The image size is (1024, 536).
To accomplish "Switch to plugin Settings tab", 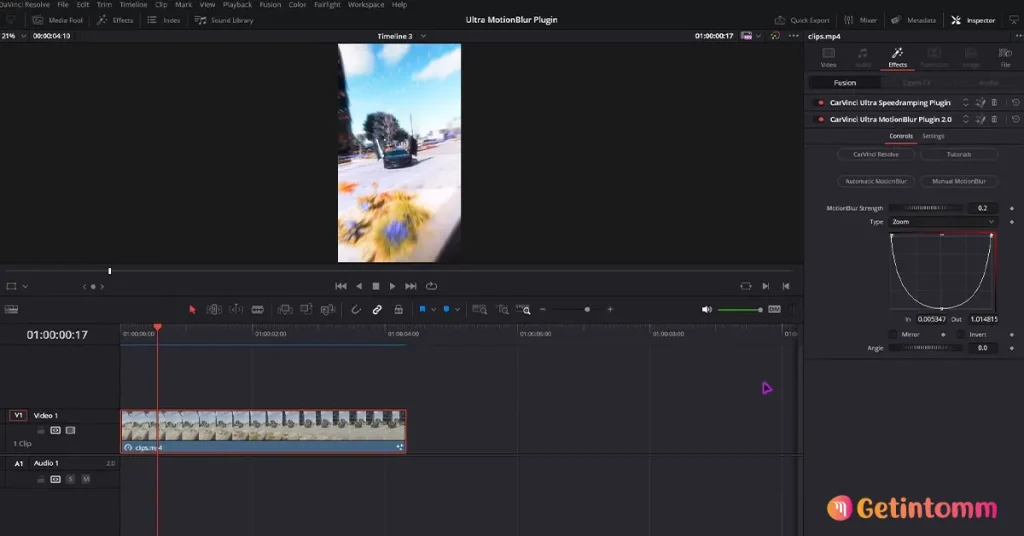I will coord(933,136).
